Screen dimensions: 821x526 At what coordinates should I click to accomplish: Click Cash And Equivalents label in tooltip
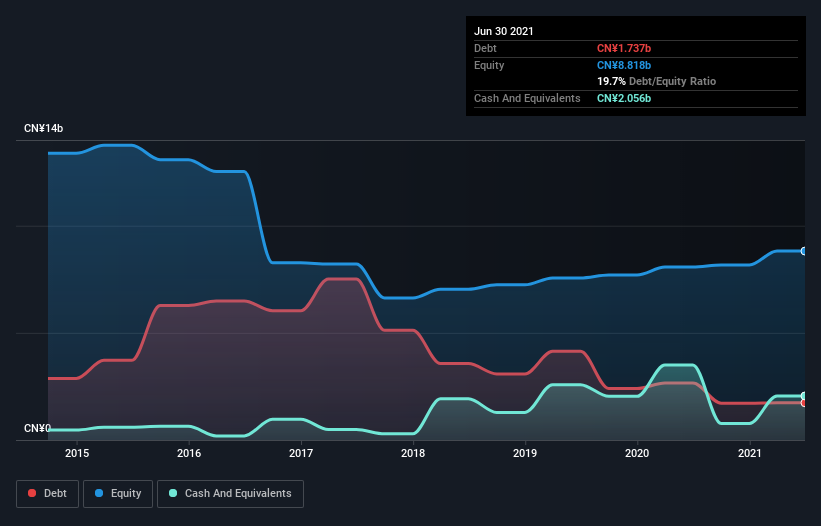coord(527,98)
